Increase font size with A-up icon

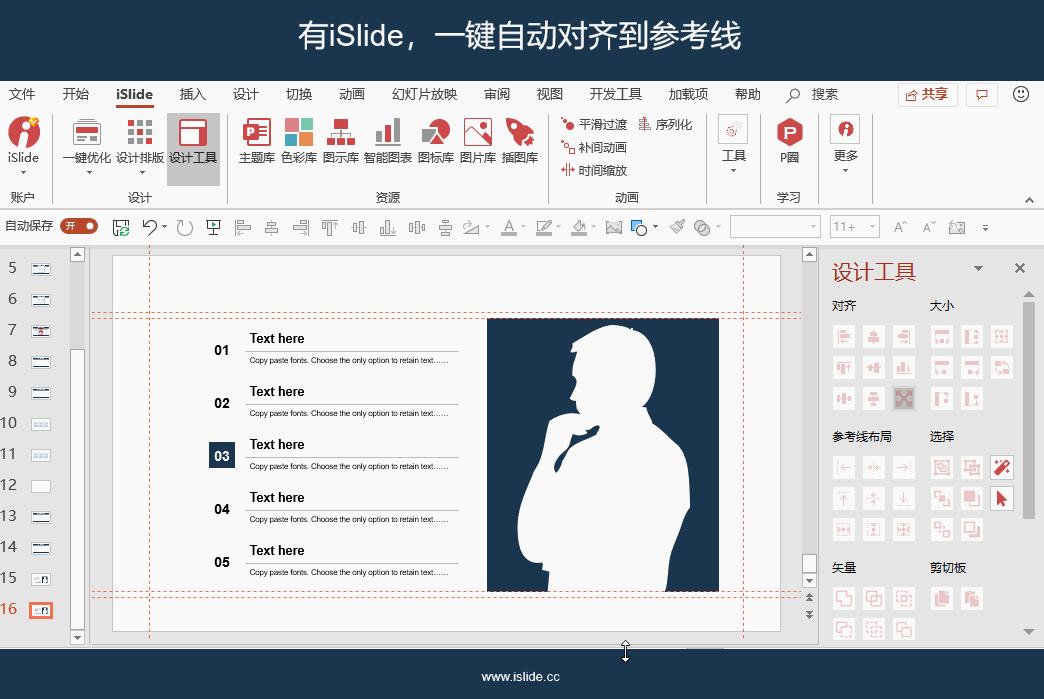pos(900,227)
